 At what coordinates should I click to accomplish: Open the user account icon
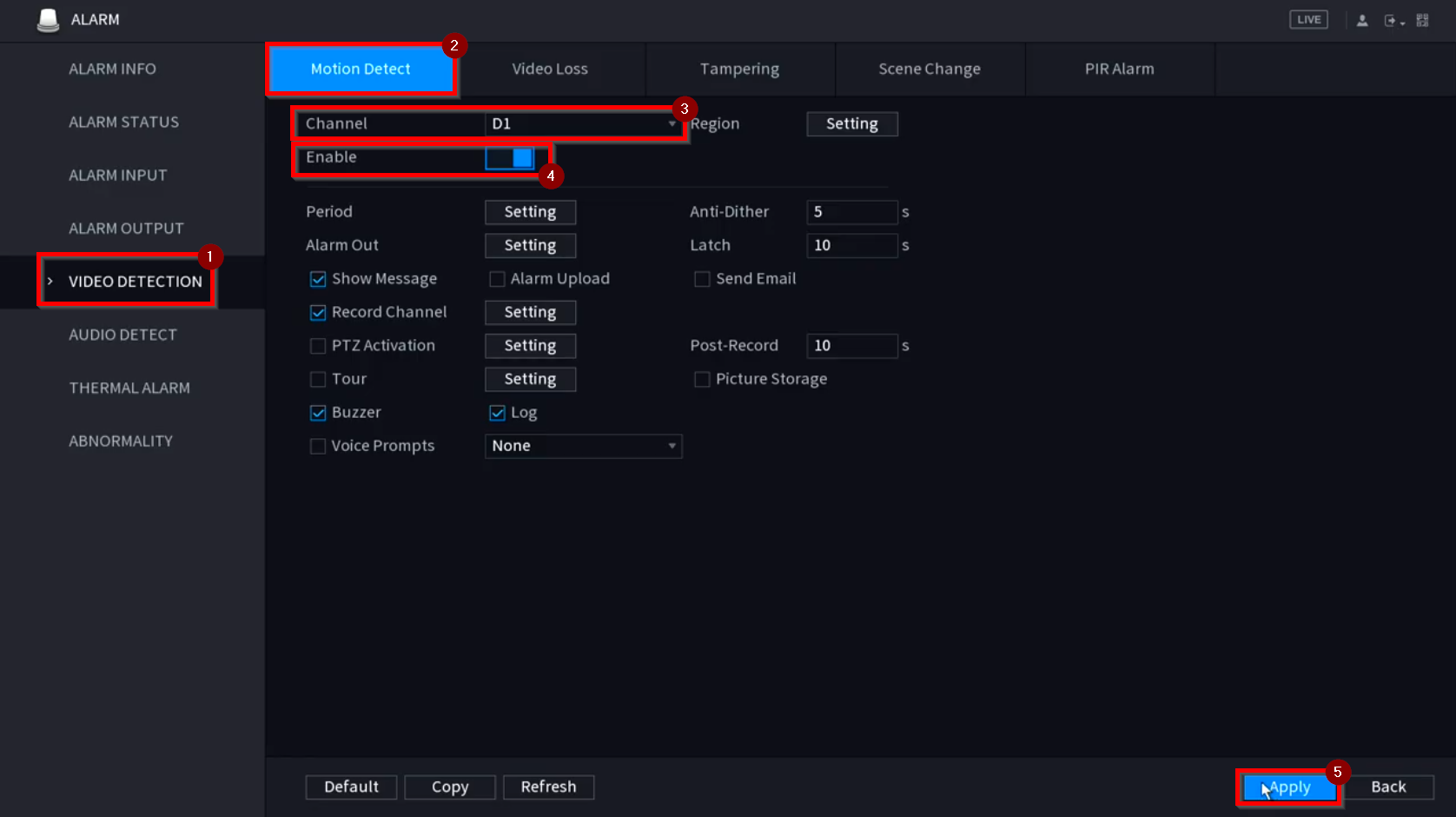1362,20
